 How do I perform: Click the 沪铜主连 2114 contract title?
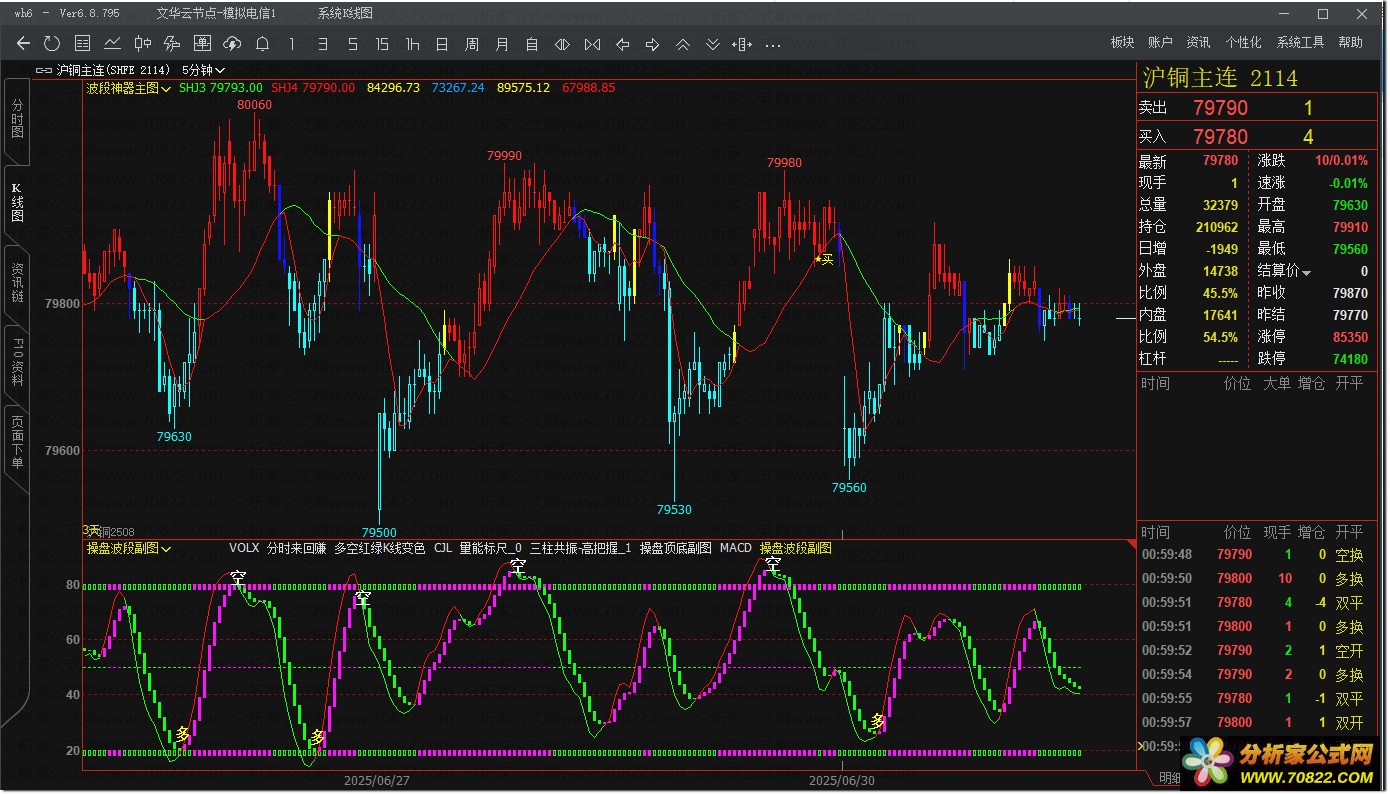coord(1220,77)
